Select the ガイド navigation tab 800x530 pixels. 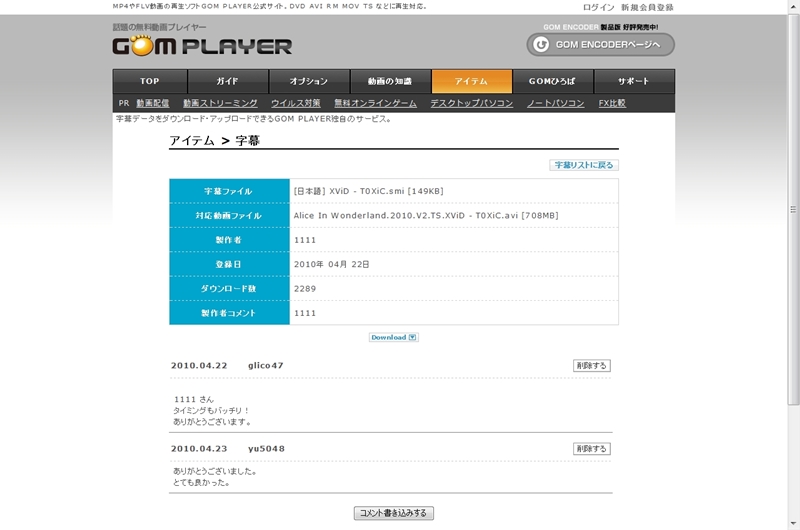(x=228, y=81)
